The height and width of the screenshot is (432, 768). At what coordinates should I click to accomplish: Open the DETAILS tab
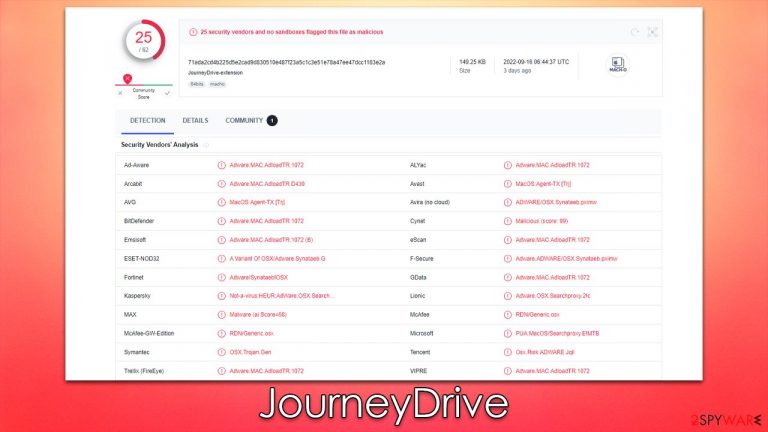click(x=195, y=120)
